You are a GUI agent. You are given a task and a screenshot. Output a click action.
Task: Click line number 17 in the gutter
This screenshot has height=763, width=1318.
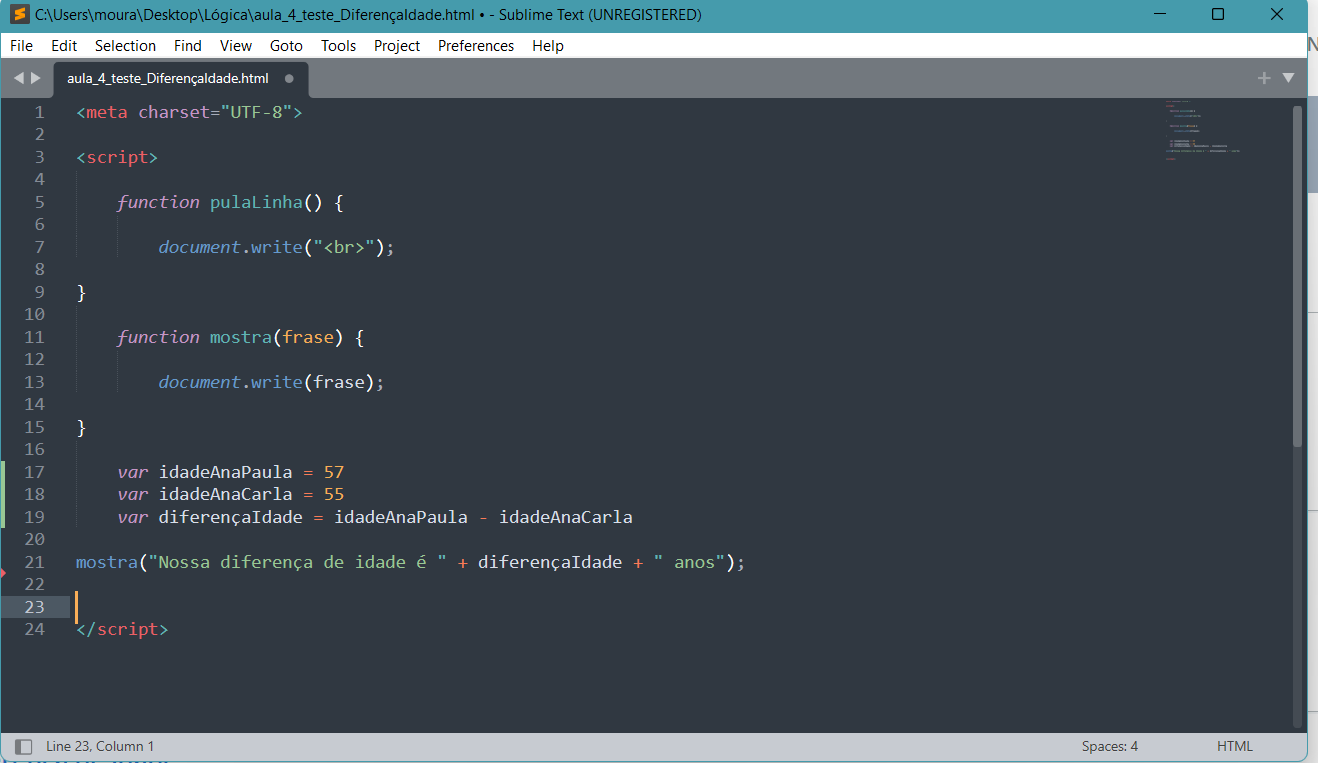click(34, 472)
